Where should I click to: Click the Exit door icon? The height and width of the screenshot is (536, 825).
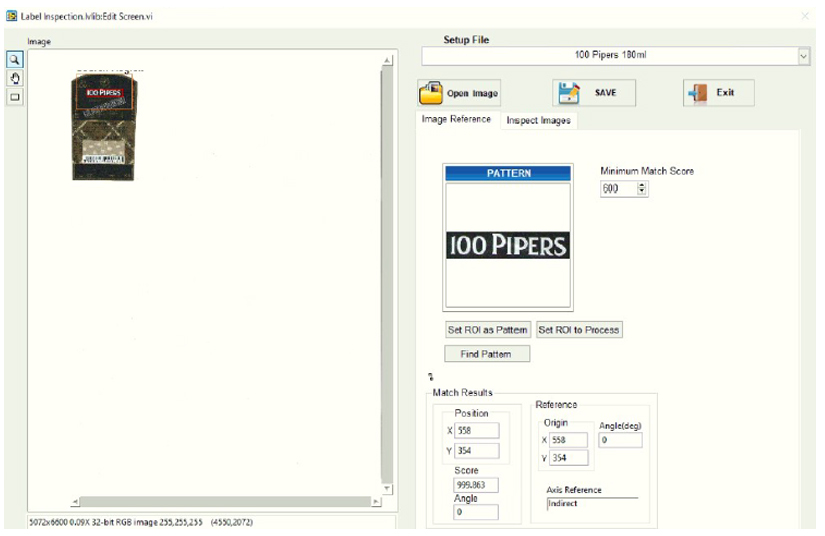click(697, 93)
